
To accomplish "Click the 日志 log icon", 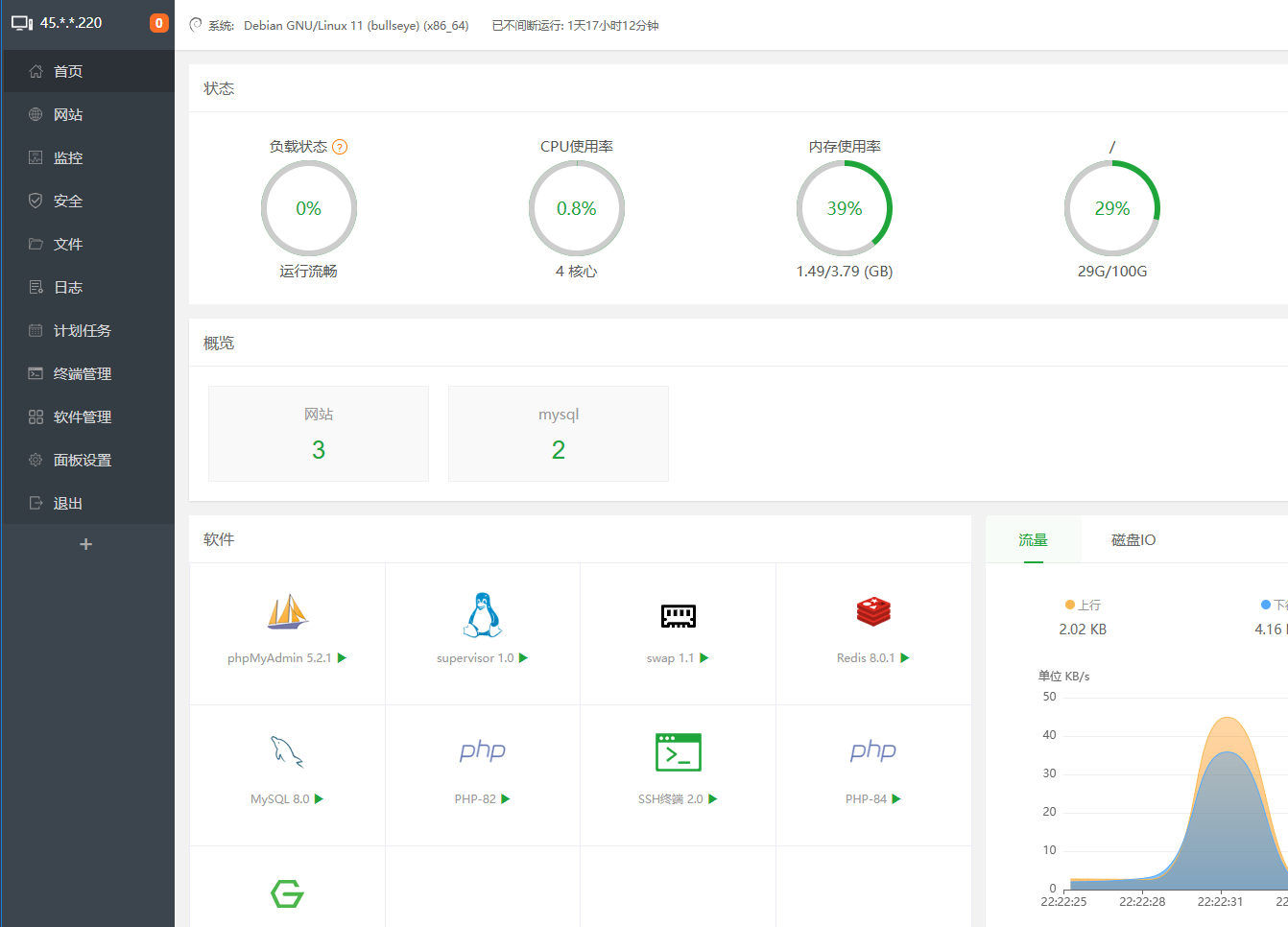I will pos(36,287).
